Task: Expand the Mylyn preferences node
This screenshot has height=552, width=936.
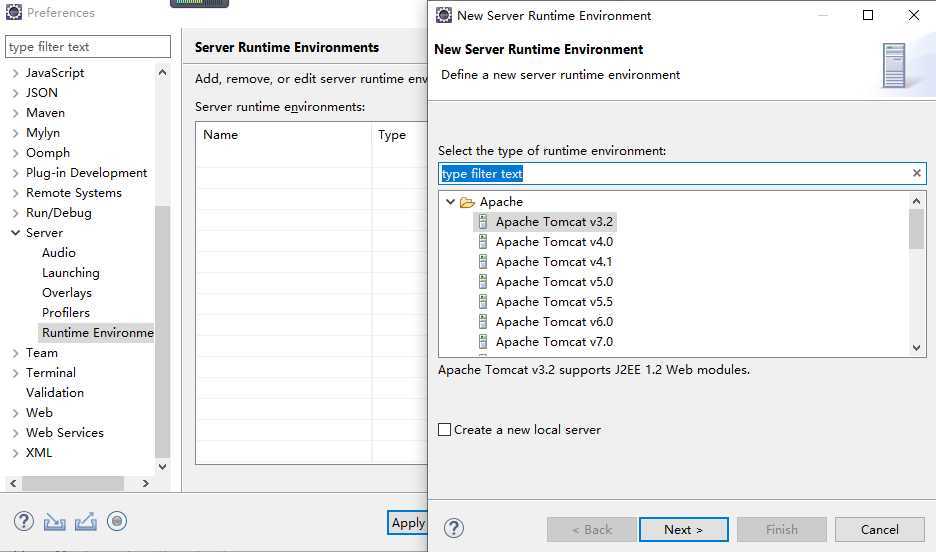Action: 16,133
